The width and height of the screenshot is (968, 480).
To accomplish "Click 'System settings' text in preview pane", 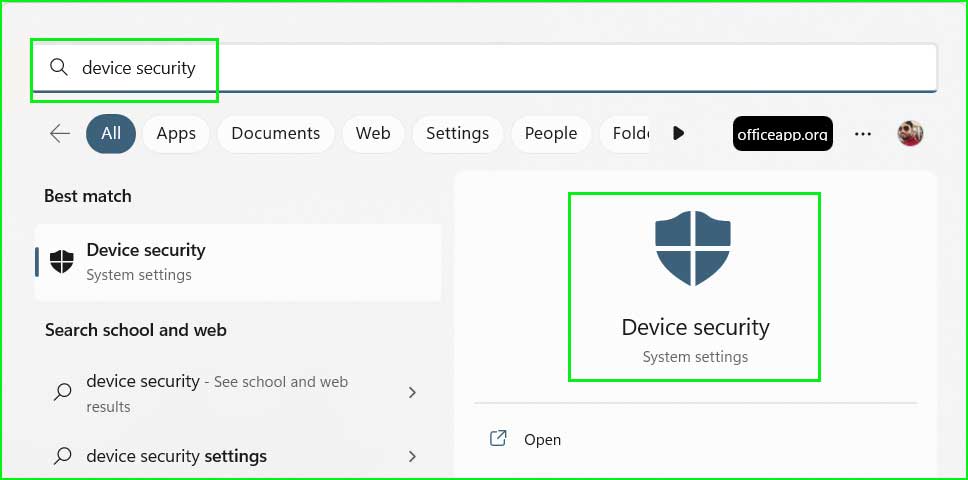I will pyautogui.click(x=695, y=357).
